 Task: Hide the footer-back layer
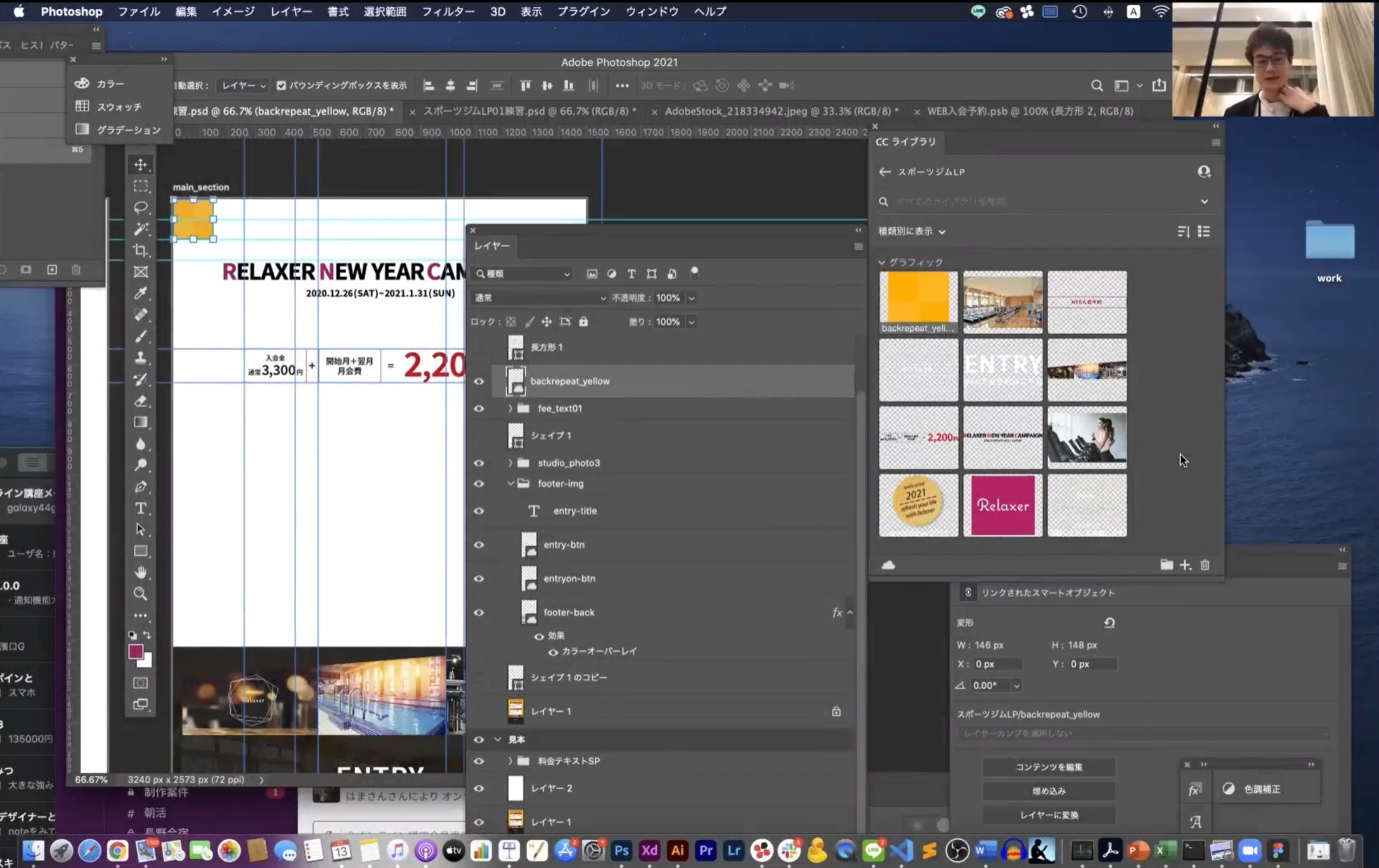pyautogui.click(x=479, y=612)
